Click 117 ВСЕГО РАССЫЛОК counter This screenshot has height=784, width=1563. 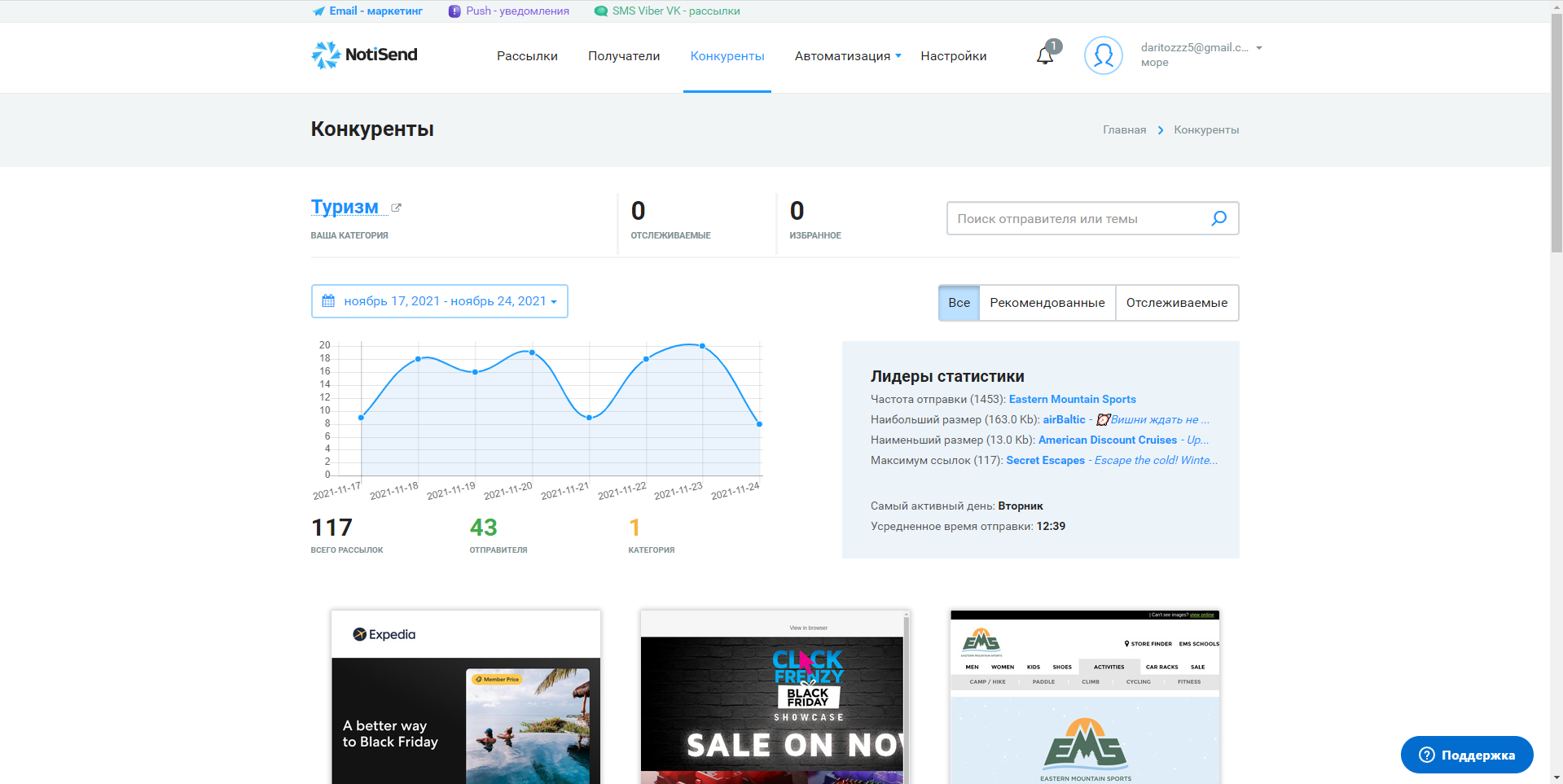coord(347,535)
